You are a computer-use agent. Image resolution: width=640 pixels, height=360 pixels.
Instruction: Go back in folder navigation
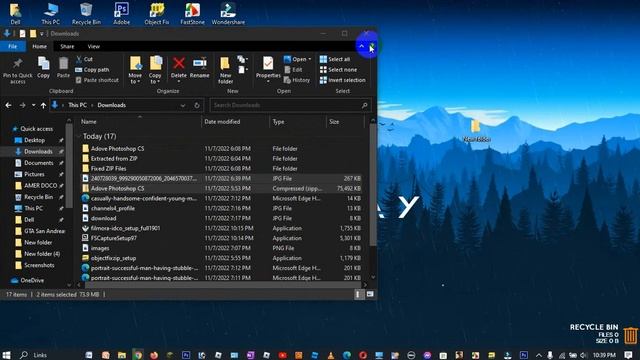click(x=9, y=105)
